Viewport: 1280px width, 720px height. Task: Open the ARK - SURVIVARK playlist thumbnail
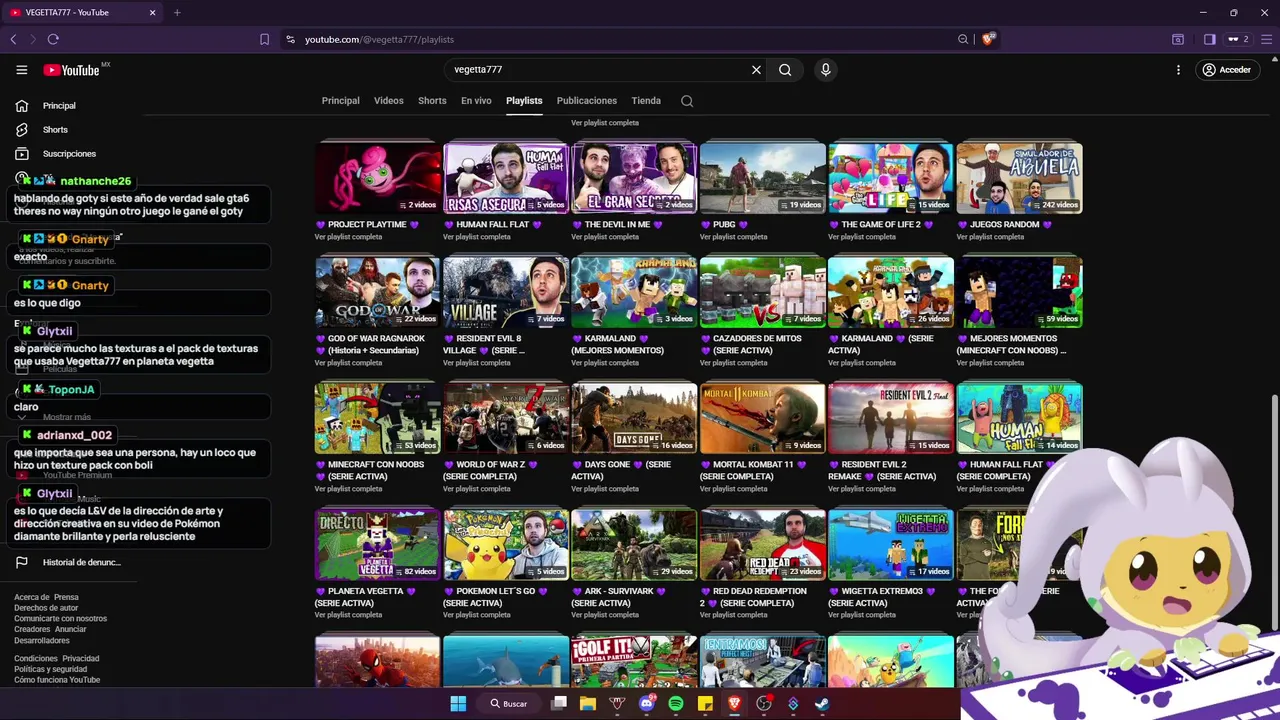(634, 544)
